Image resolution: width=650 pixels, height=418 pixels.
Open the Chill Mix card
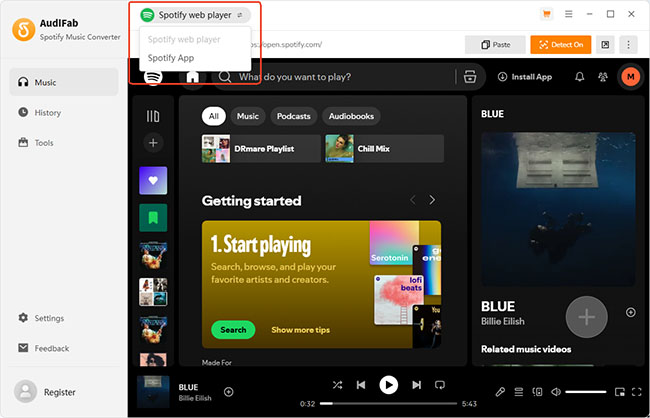(384, 148)
